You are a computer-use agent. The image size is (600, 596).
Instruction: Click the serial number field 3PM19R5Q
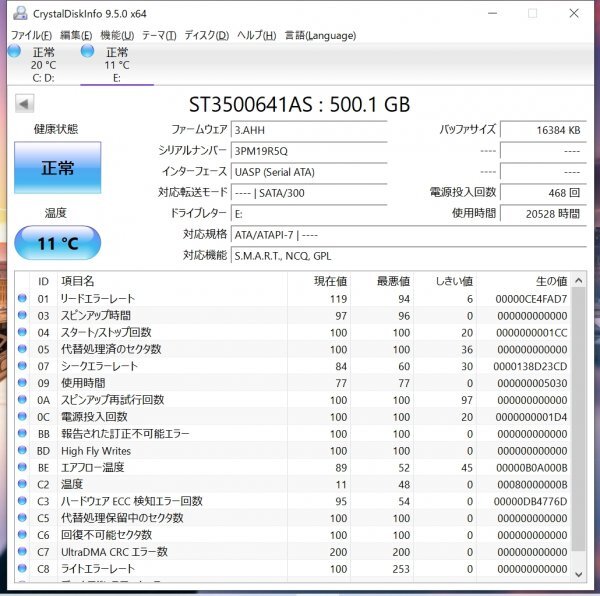pos(309,151)
